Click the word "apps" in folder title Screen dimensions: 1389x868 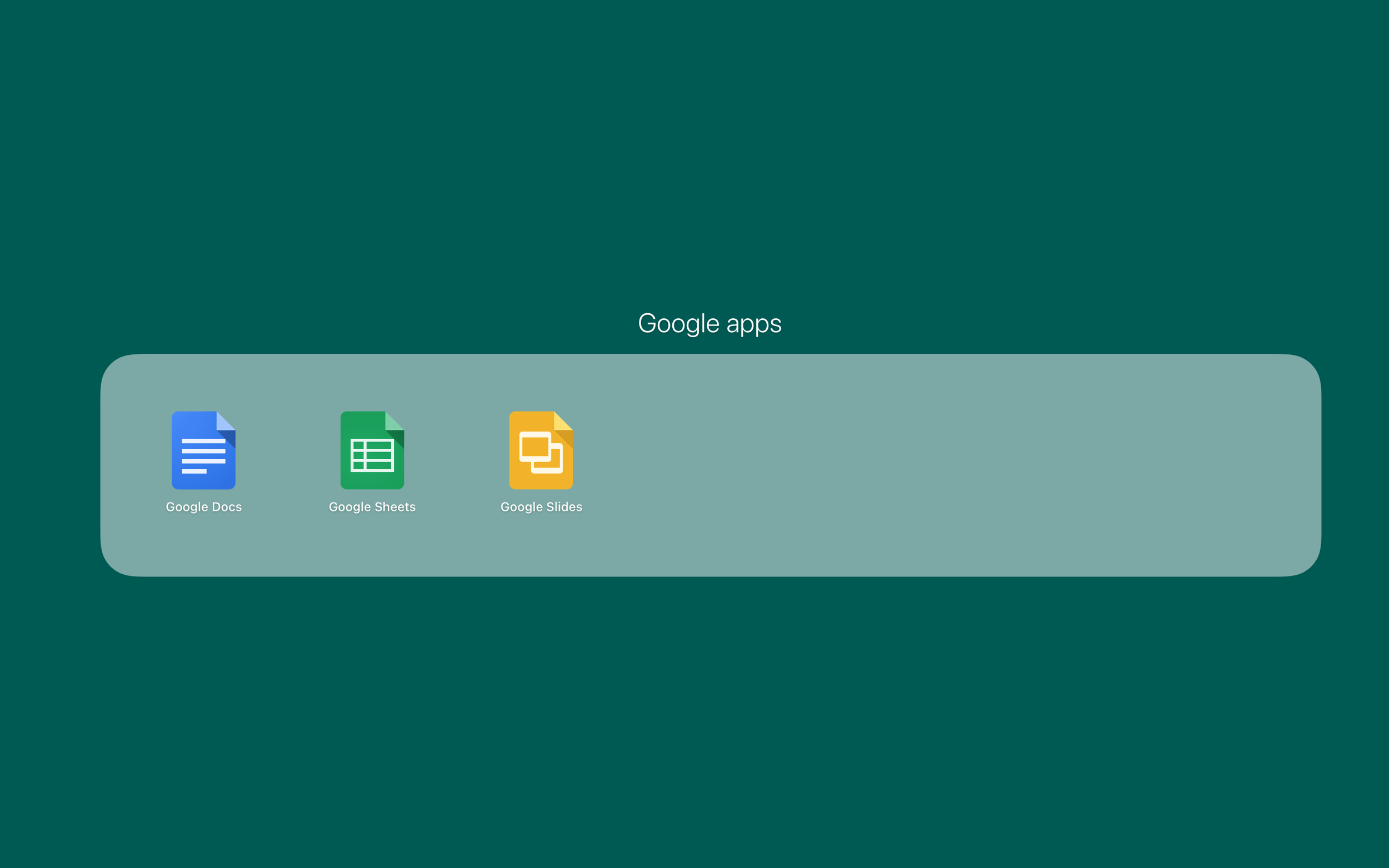click(x=753, y=324)
